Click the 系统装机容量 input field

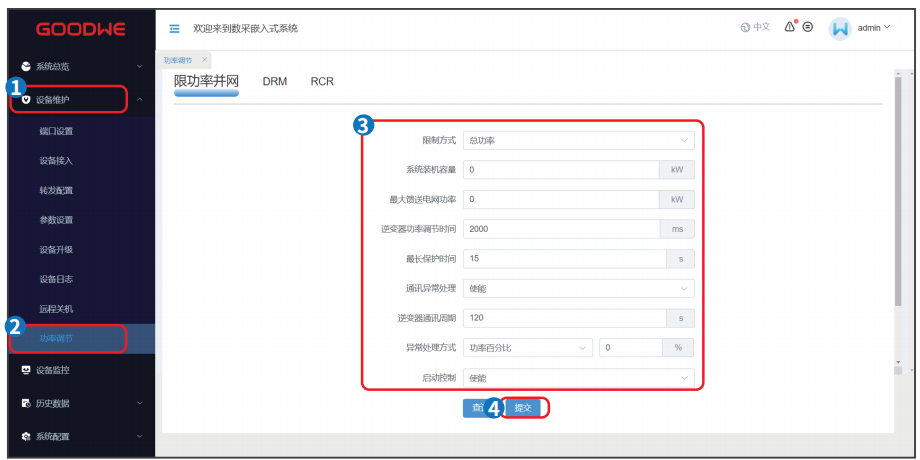562,170
